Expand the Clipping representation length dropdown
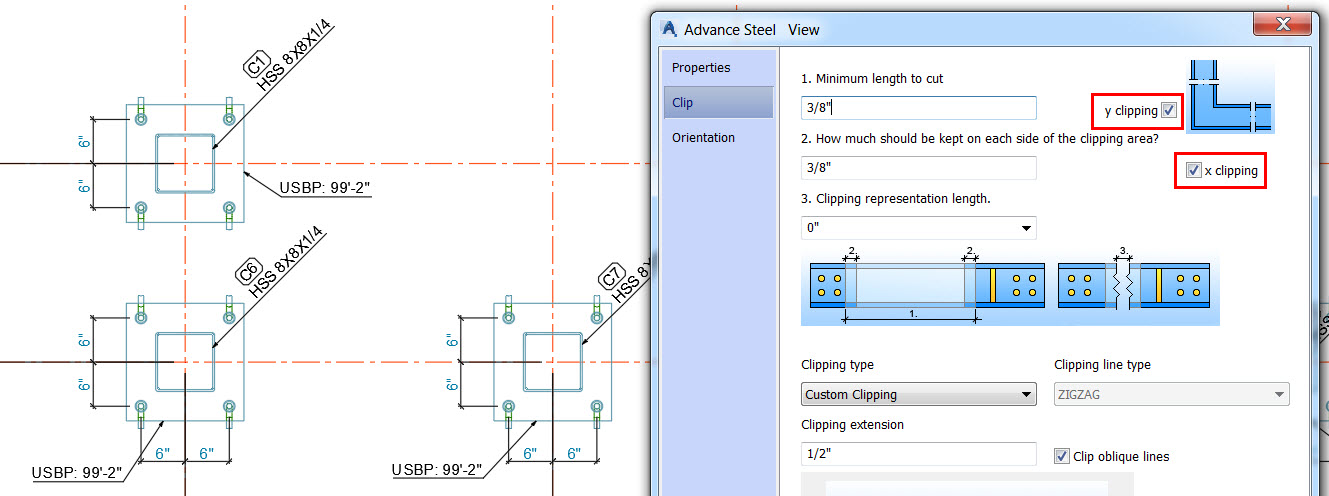The height and width of the screenshot is (496, 1329). click(1027, 228)
